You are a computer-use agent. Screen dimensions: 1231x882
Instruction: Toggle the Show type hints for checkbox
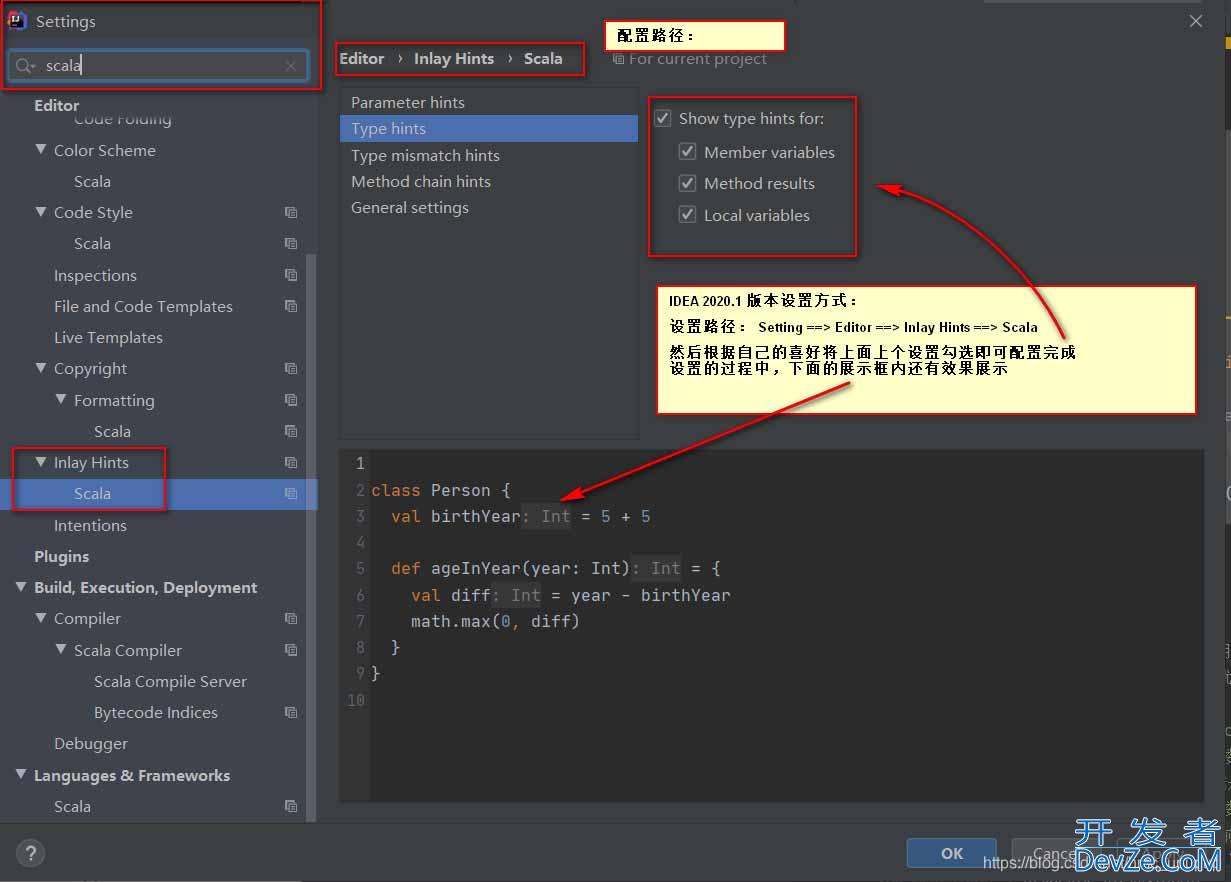tap(663, 118)
